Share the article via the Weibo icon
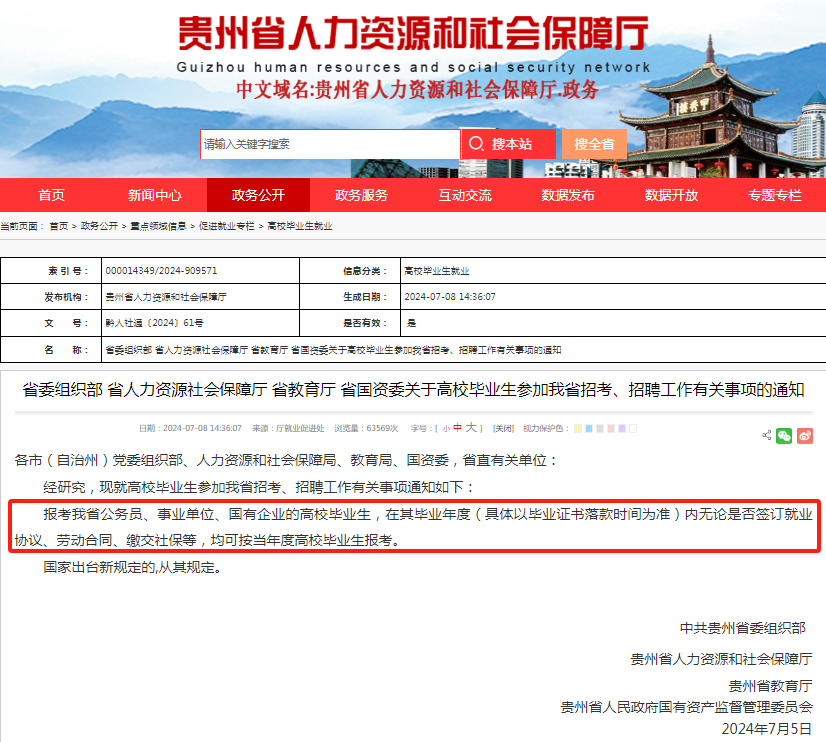 tap(804, 436)
